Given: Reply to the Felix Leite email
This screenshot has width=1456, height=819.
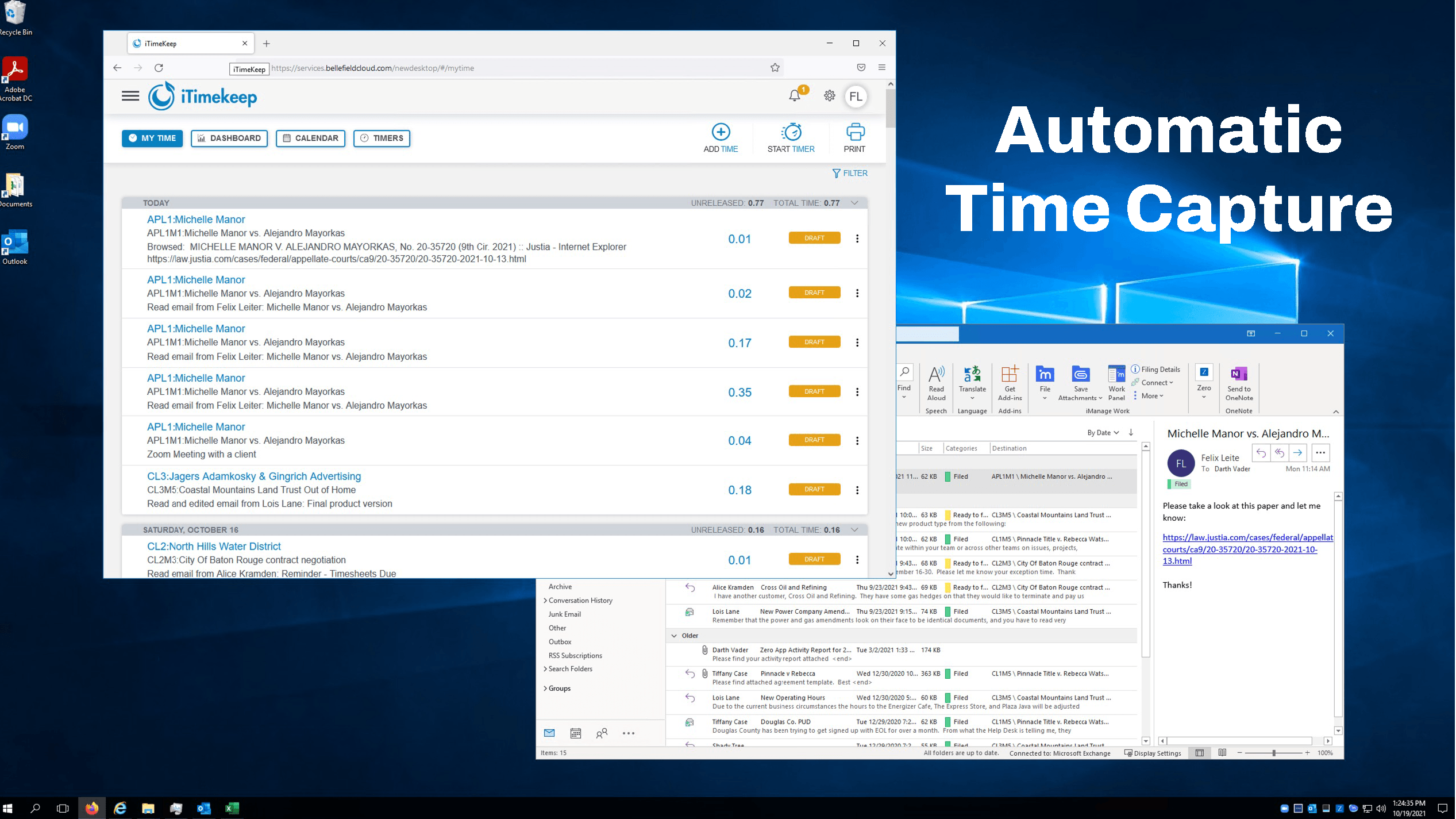Looking at the screenshot, I should (x=1261, y=453).
